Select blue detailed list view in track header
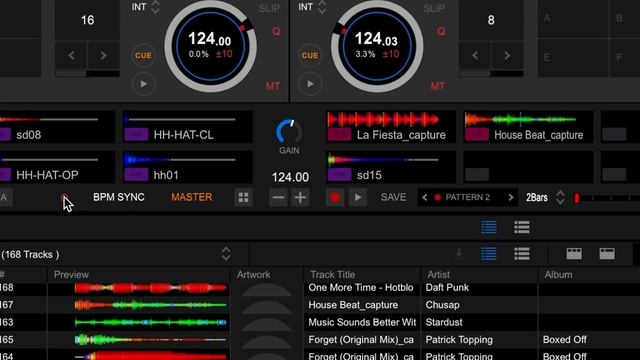Image resolution: width=640 pixels, height=360 pixels. [x=489, y=254]
